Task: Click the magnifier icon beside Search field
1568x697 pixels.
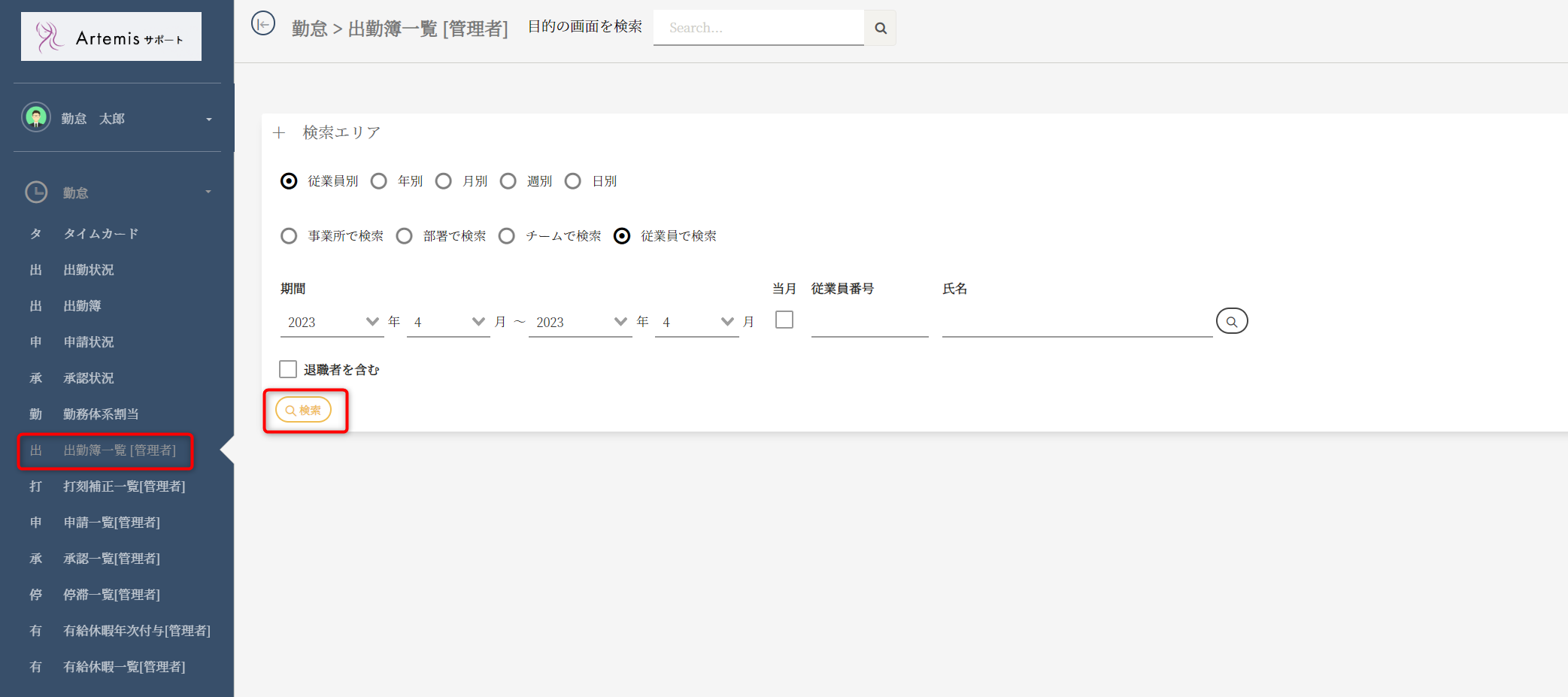Action: (880, 29)
